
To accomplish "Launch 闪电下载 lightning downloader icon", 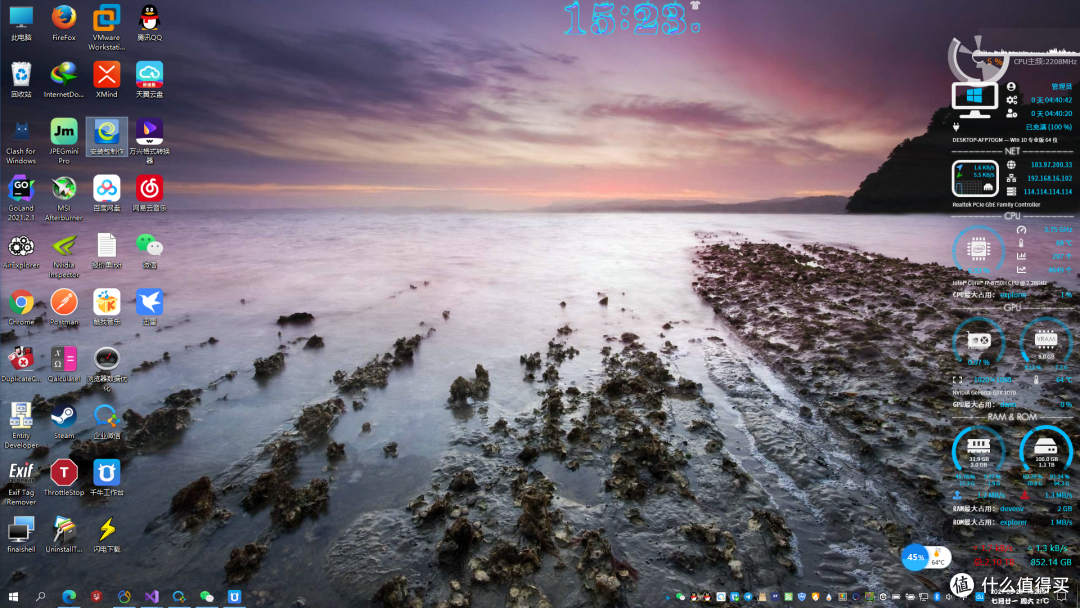I will 106,536.
